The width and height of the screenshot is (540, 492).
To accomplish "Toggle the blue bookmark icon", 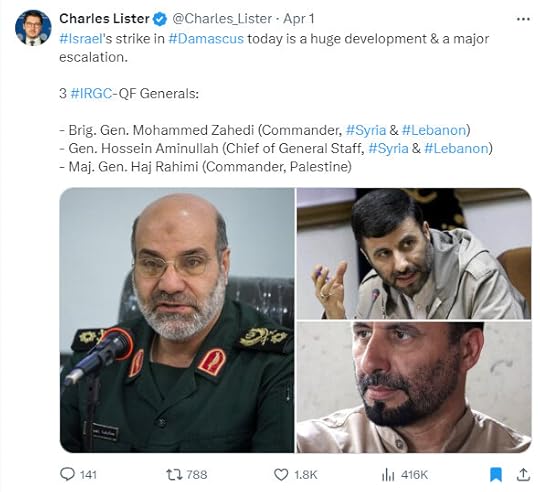I will pos(496,475).
